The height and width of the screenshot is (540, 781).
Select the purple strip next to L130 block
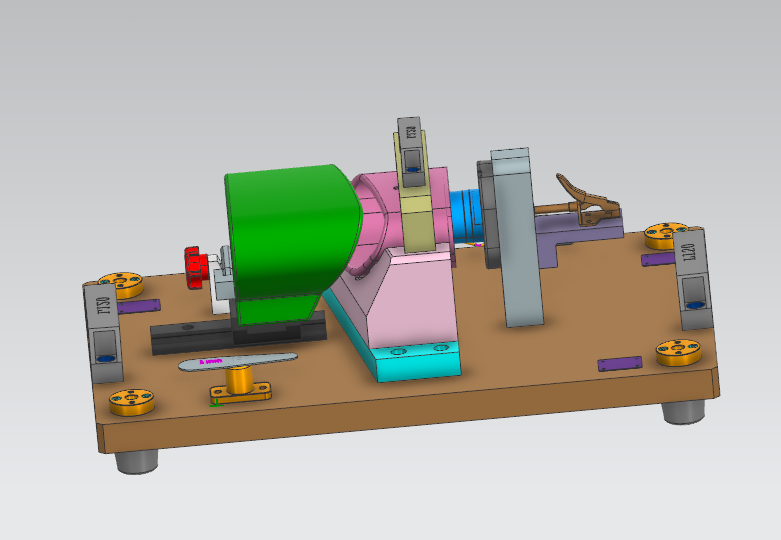click(x=139, y=306)
